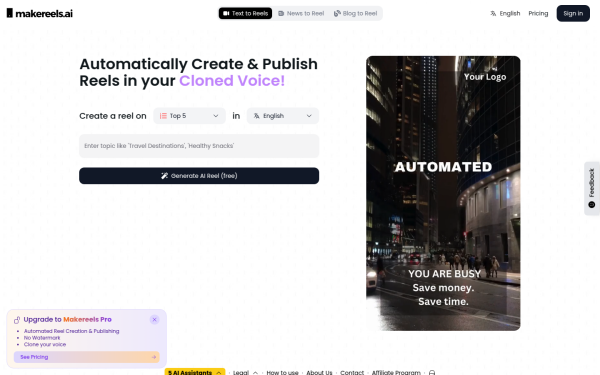Image resolution: width=600 pixels, height=375 pixels.
Task: Play the AUTOMATED preview reel video
Action: (443, 193)
